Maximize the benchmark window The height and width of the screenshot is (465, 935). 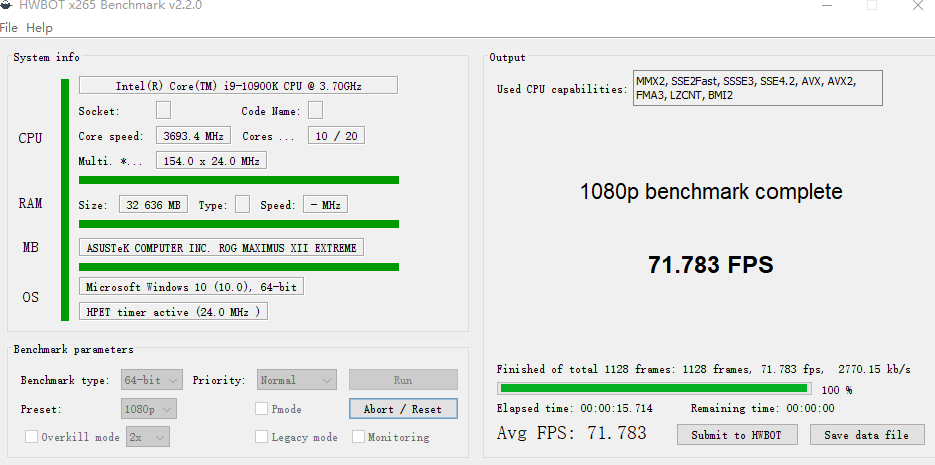pos(872,5)
